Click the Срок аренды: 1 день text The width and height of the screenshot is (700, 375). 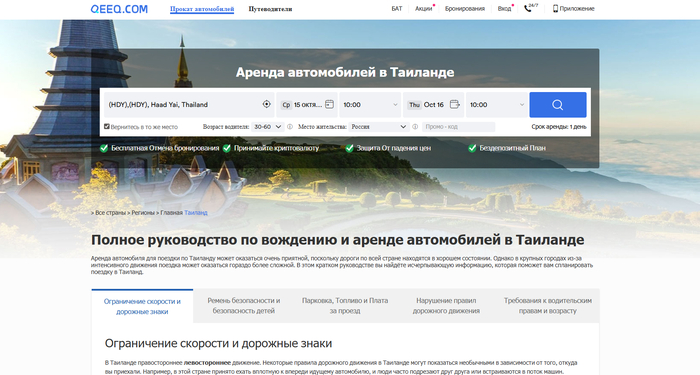coord(558,127)
